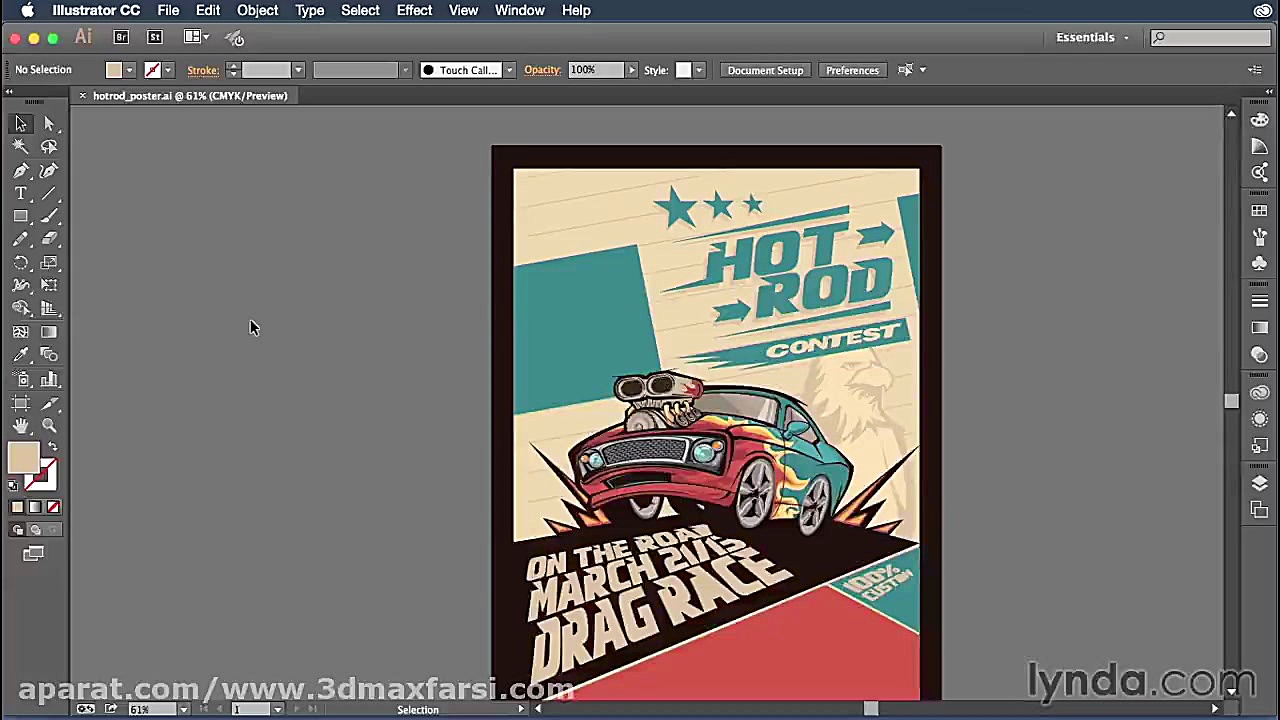This screenshot has width=1280, height=720.
Task: Open the Swatches panel icon
Action: [x=1259, y=211]
